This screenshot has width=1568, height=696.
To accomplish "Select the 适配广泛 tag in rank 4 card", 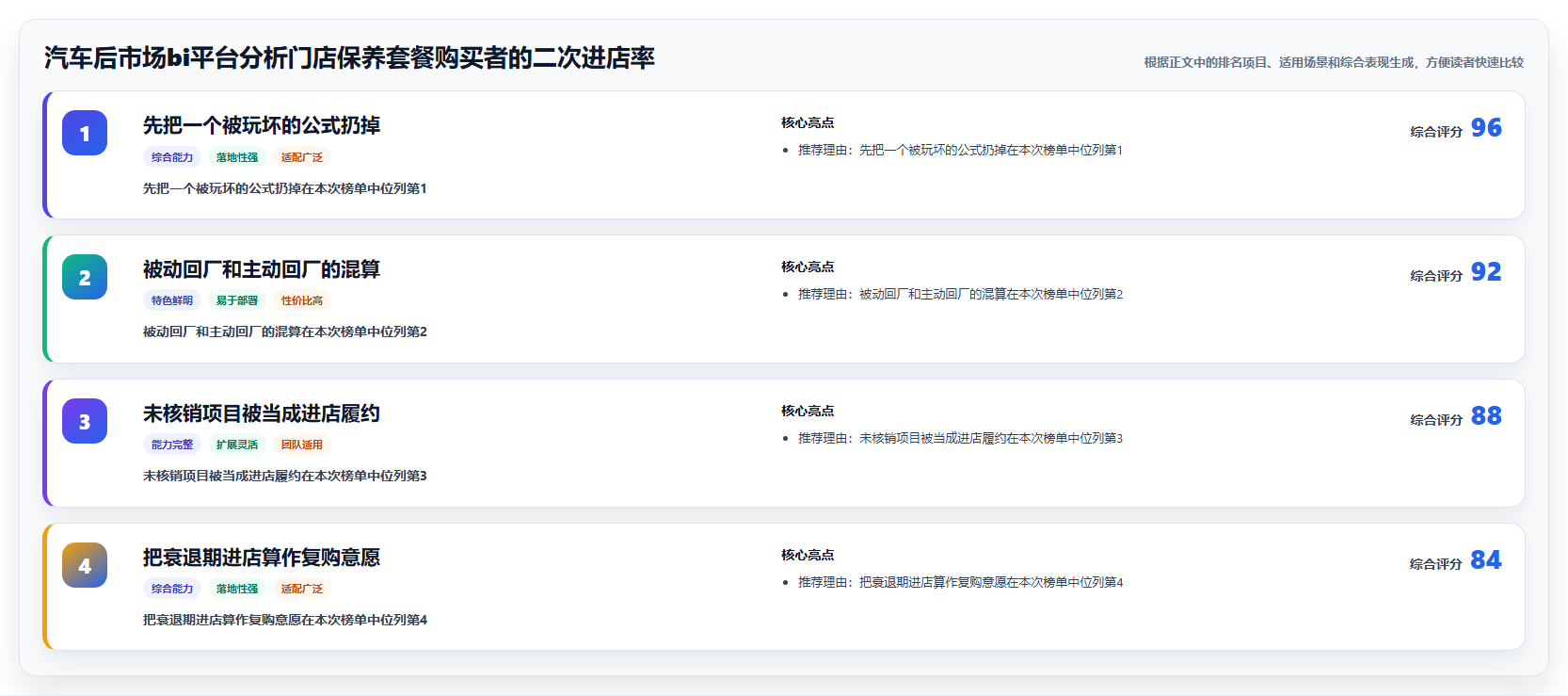I will 302,589.
